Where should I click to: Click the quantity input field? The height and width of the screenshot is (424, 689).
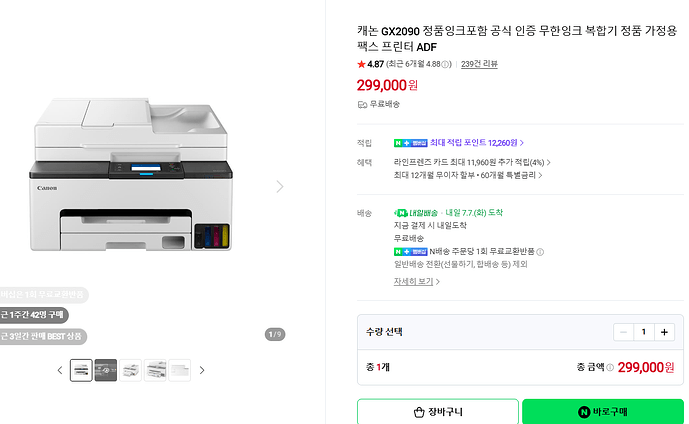[644, 332]
